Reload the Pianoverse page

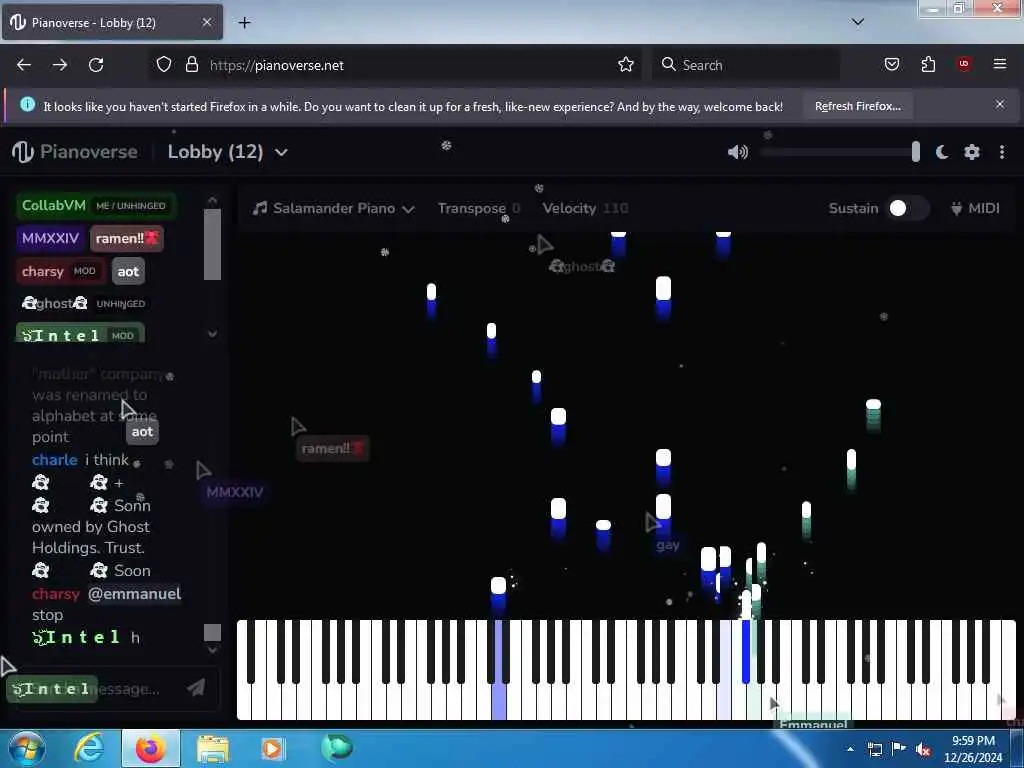pos(96,65)
